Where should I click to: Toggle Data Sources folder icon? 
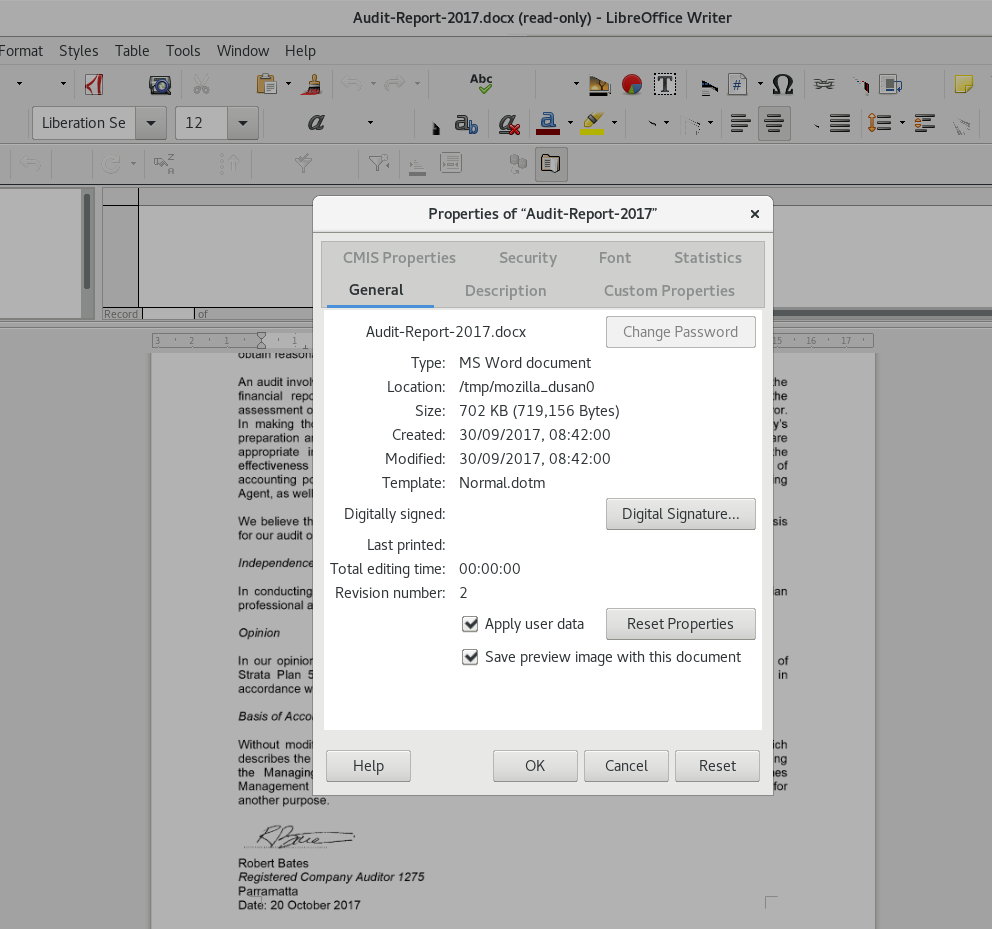(x=551, y=164)
